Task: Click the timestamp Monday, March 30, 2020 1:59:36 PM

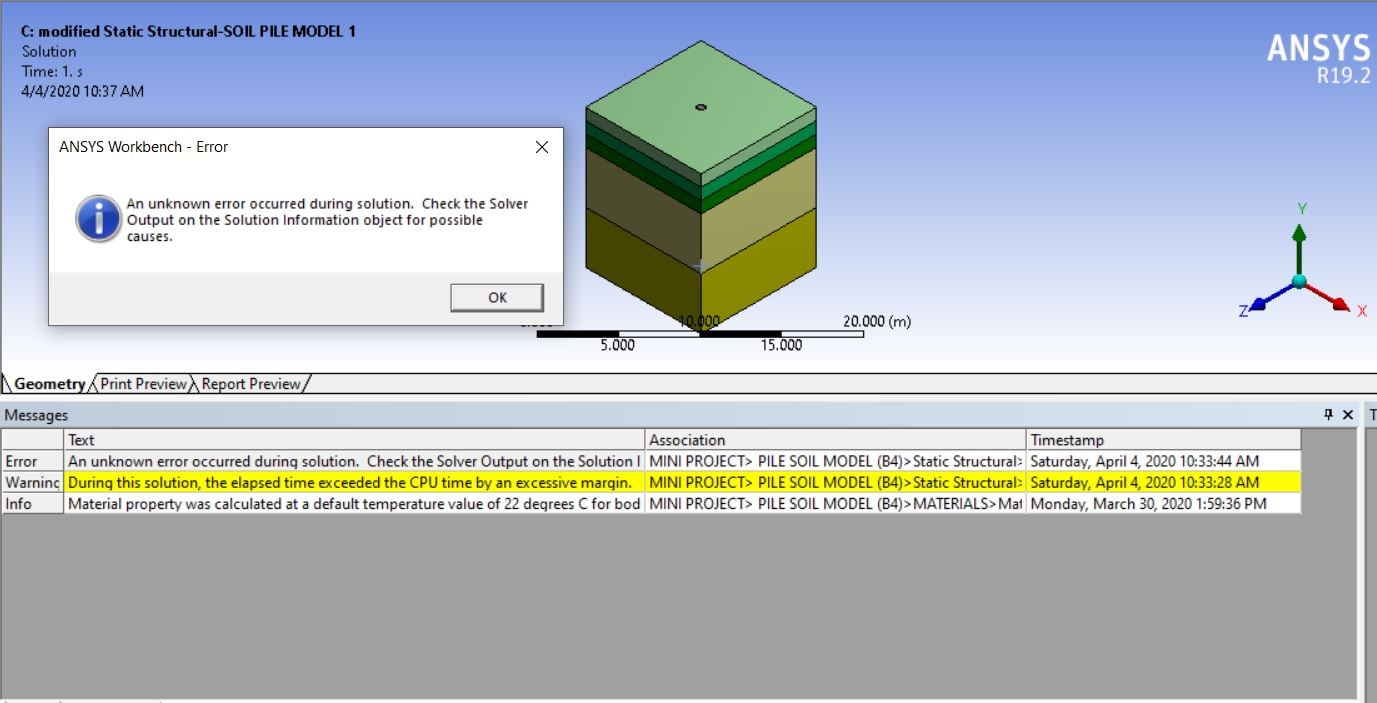Action: 1164,503
